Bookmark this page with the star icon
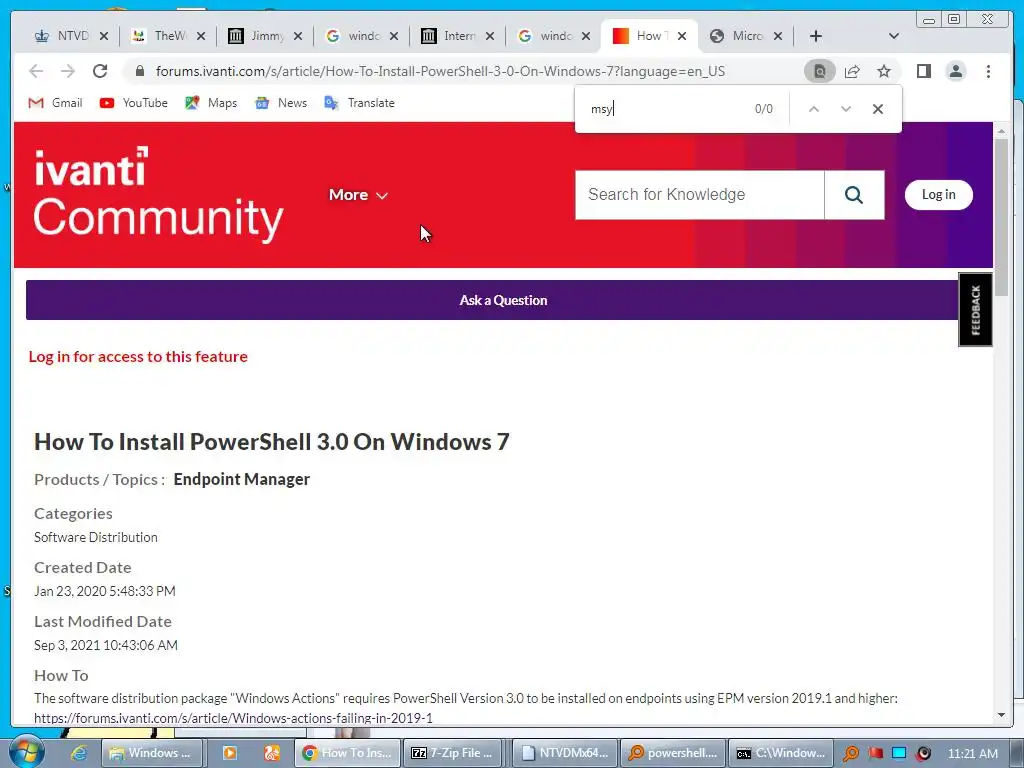The image size is (1024, 768). (x=884, y=71)
